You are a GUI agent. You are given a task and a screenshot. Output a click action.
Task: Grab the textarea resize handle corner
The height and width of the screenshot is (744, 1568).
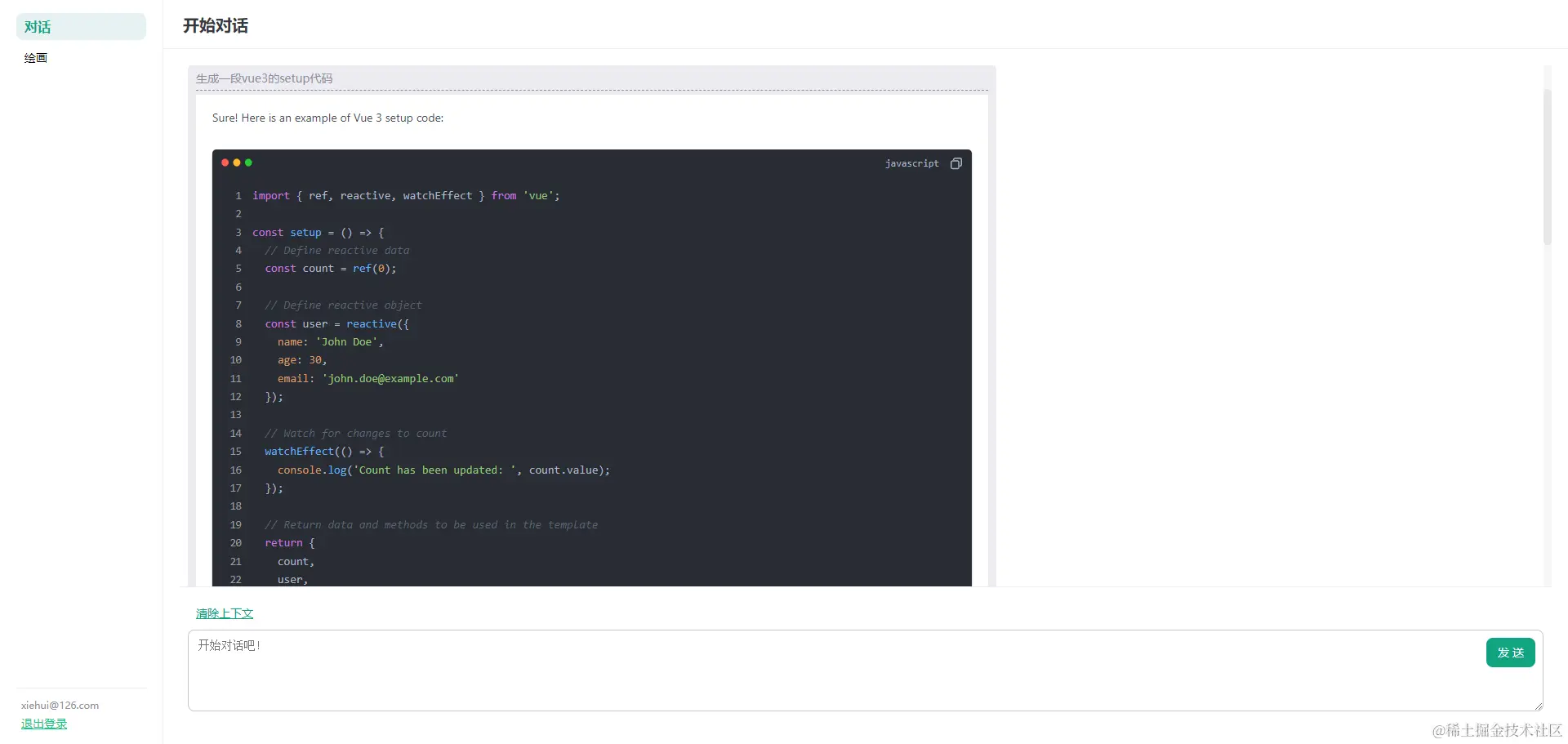pos(1539,706)
